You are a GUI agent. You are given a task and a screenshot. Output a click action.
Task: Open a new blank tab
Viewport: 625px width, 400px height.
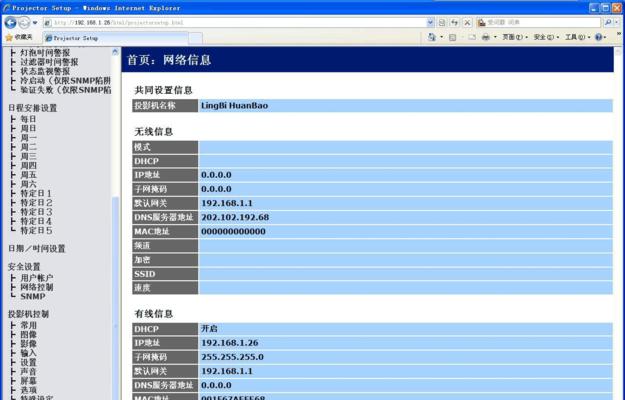195,38
